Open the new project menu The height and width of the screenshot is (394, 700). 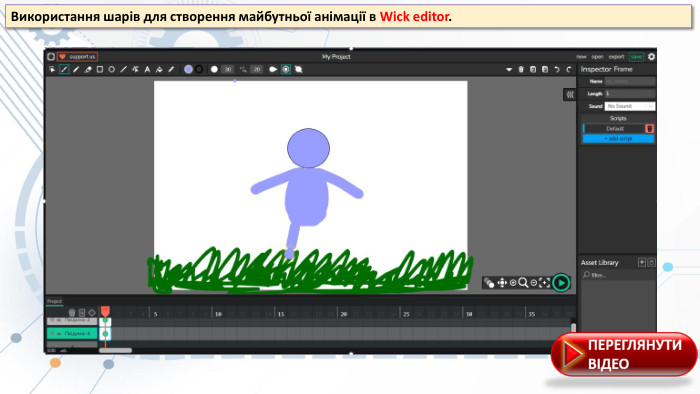[581, 57]
